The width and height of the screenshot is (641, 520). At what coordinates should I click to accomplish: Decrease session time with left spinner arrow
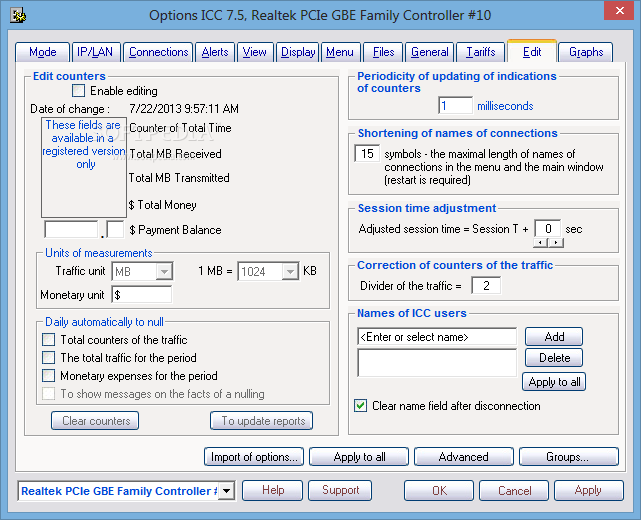[x=541, y=243]
